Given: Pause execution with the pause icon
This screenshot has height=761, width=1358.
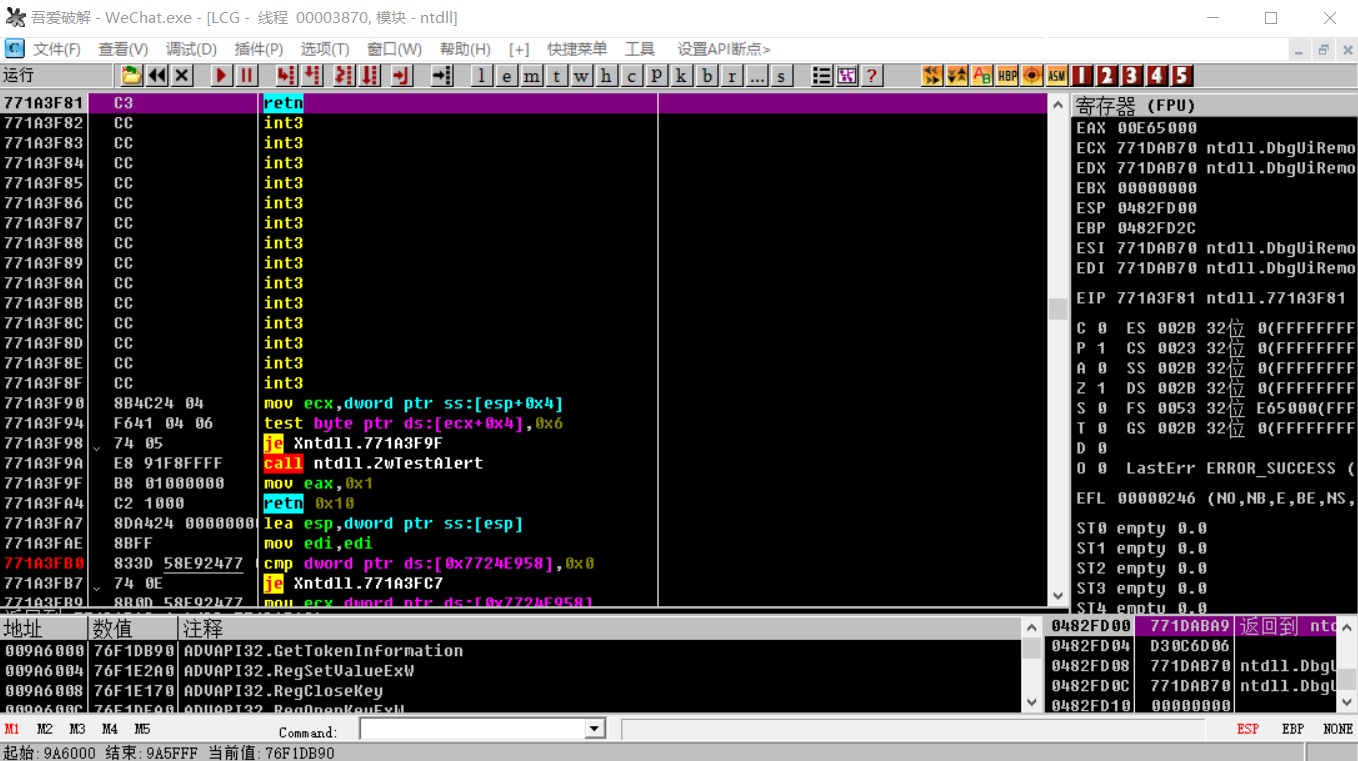Looking at the screenshot, I should 246,76.
